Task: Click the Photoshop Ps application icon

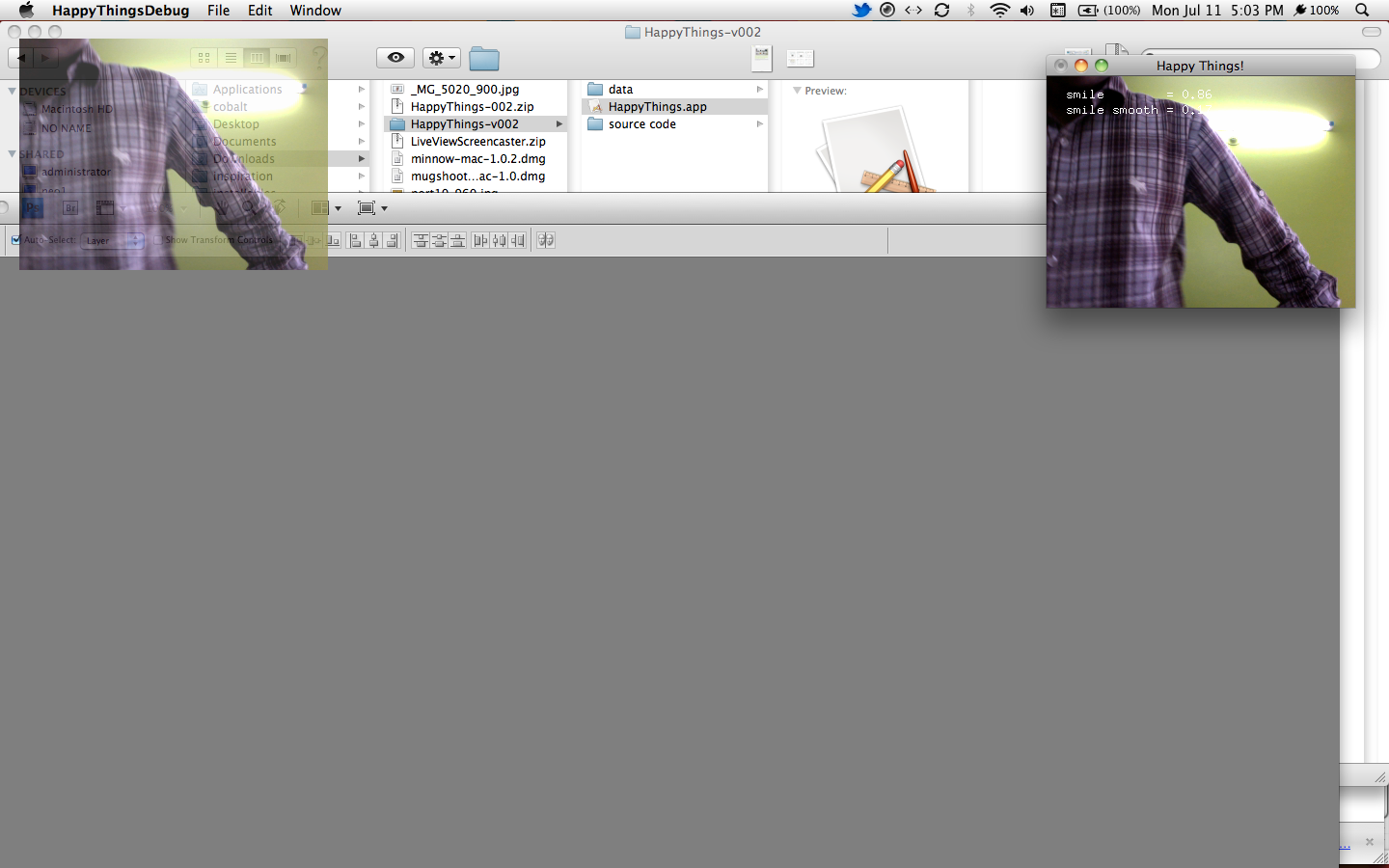Action: [x=33, y=207]
